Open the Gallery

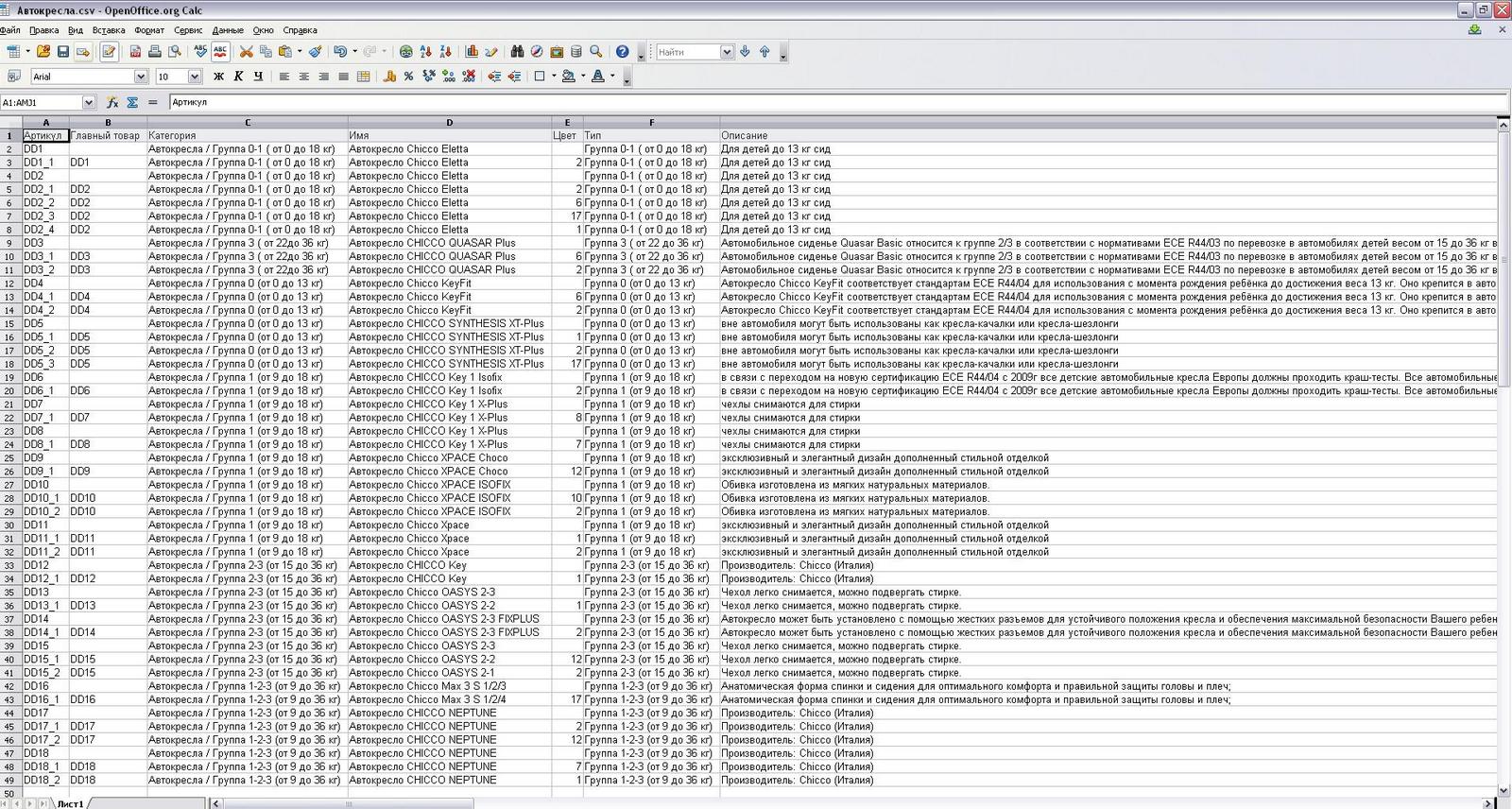click(557, 52)
